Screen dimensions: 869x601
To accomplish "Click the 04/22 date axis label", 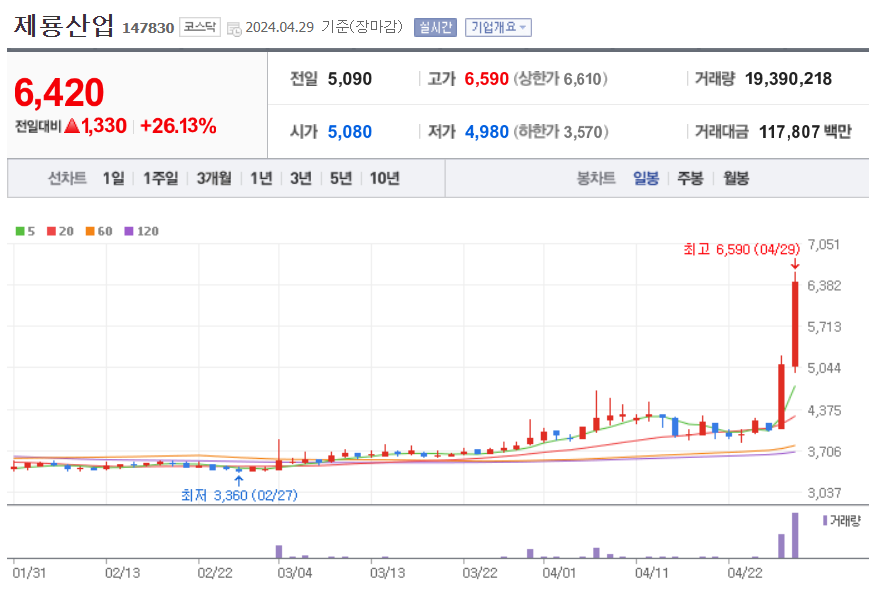I will (744, 573).
